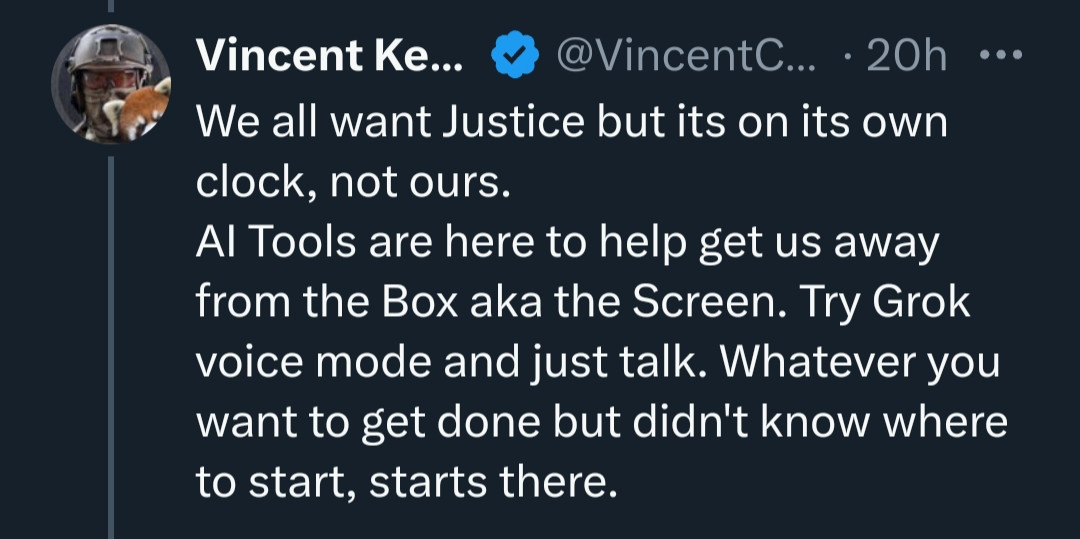Open the @VincentC... handle link
The height and width of the screenshot is (539, 1080).
click(684, 58)
